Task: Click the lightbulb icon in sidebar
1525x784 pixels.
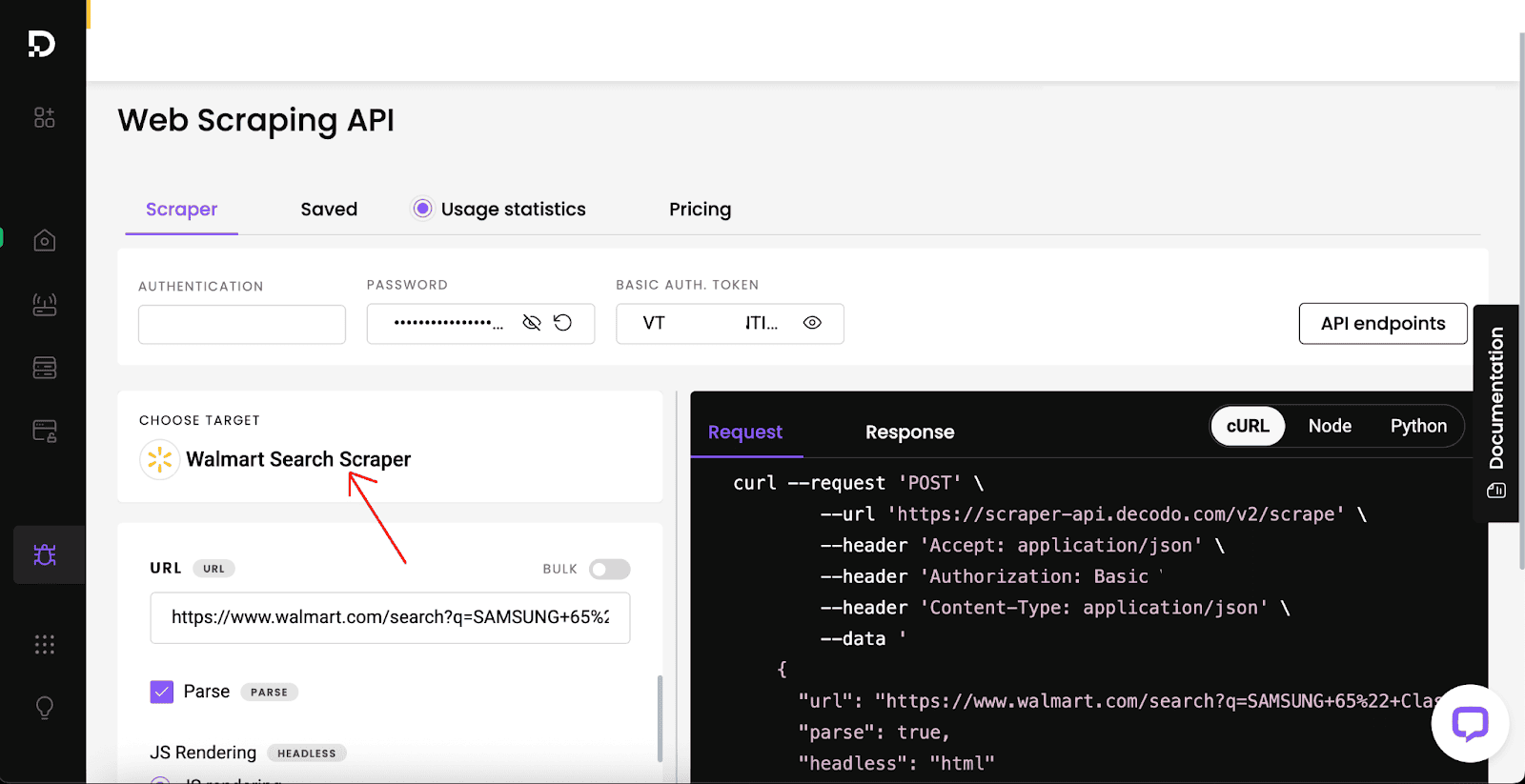Action: (44, 708)
